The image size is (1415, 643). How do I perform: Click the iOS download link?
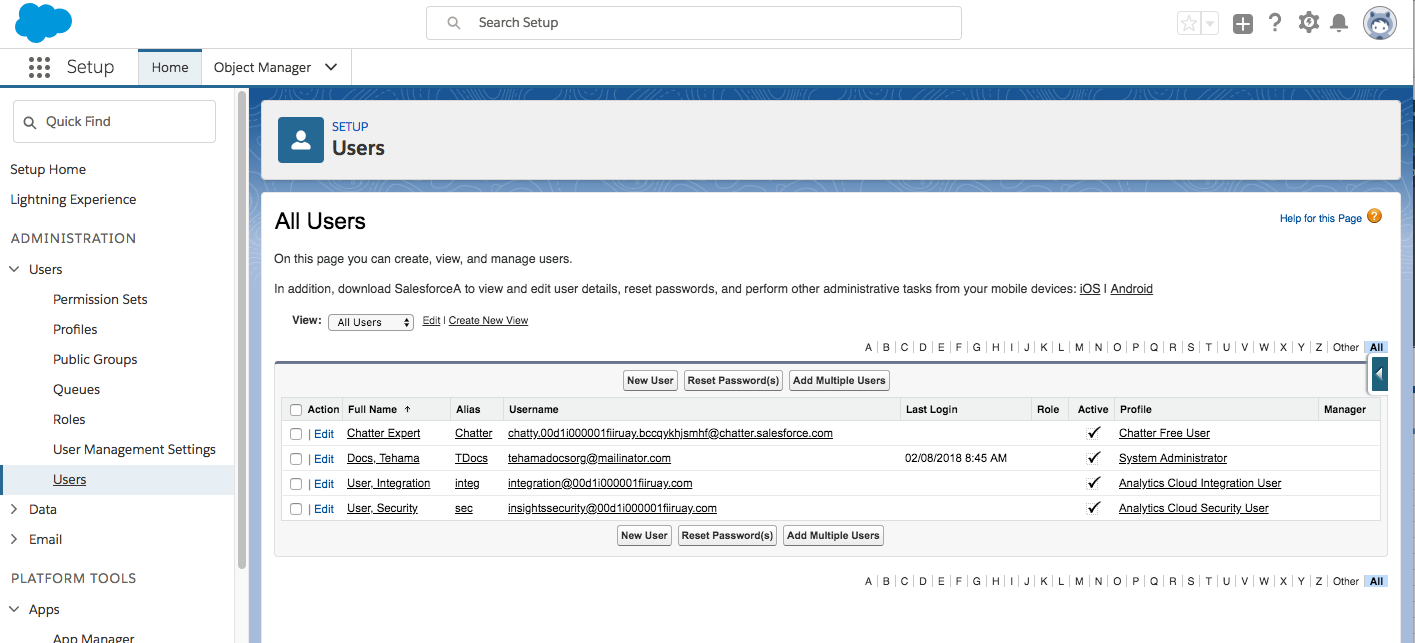pos(1090,289)
